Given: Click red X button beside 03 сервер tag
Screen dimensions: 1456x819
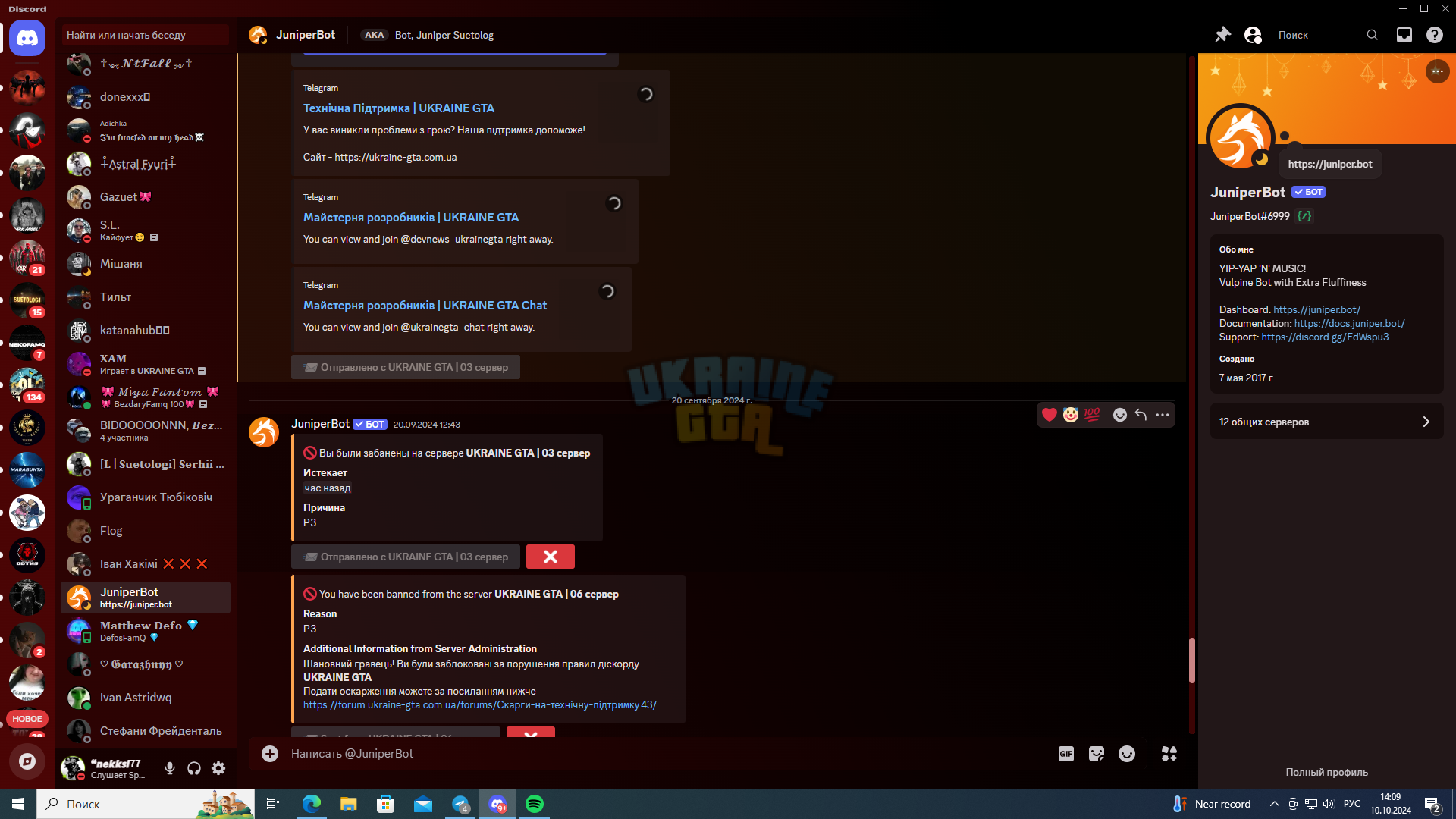Looking at the screenshot, I should click(551, 557).
